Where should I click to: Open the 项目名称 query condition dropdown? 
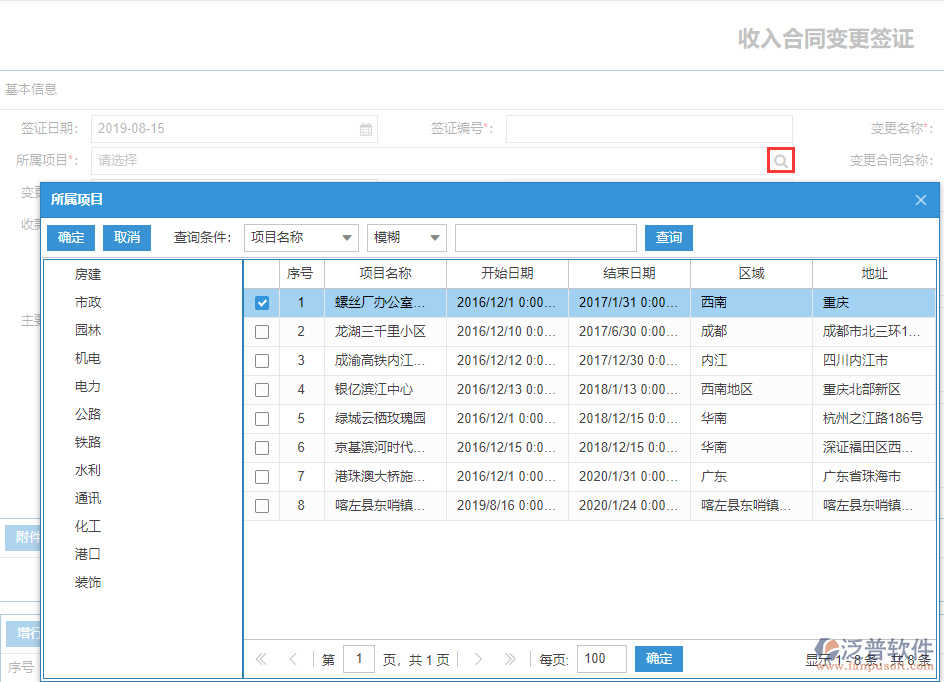(x=300, y=237)
